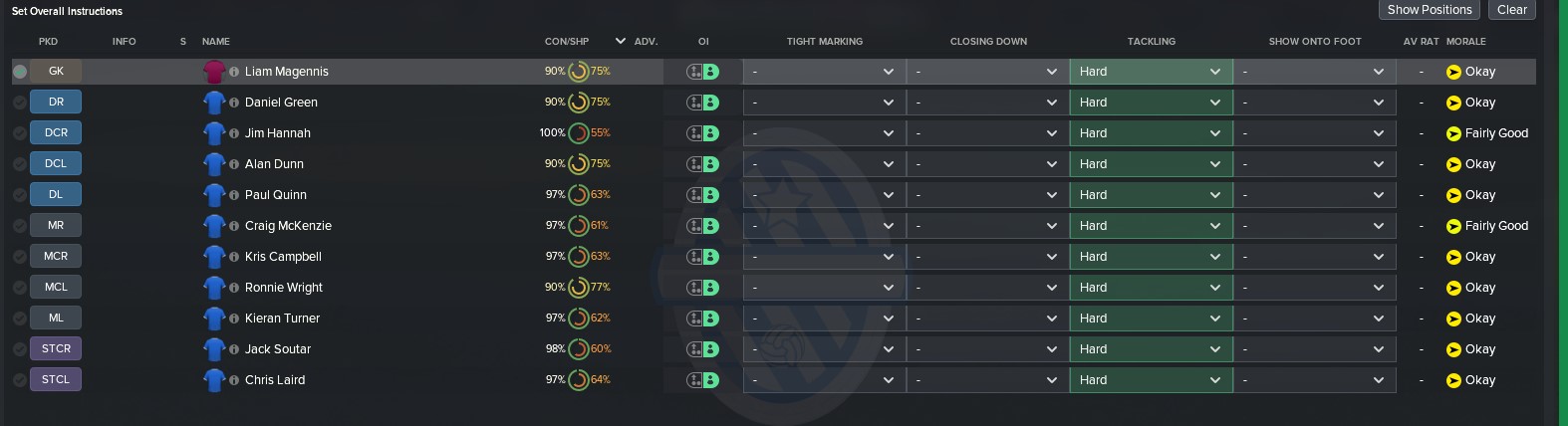1568x426 pixels.
Task: Click Alan Dunn's condition circle indicator
Action: pos(578,164)
